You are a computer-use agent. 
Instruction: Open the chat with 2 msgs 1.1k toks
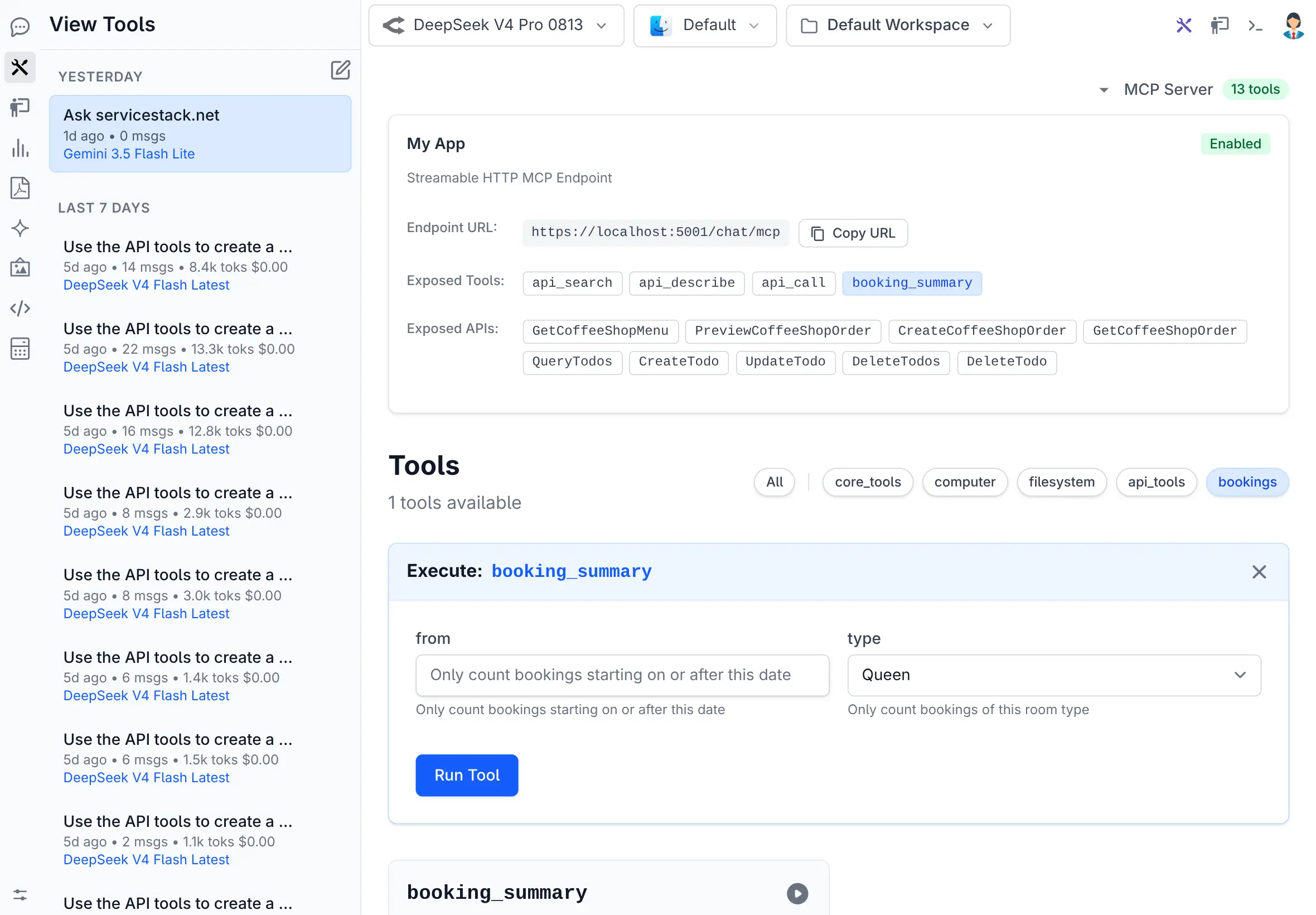point(200,839)
